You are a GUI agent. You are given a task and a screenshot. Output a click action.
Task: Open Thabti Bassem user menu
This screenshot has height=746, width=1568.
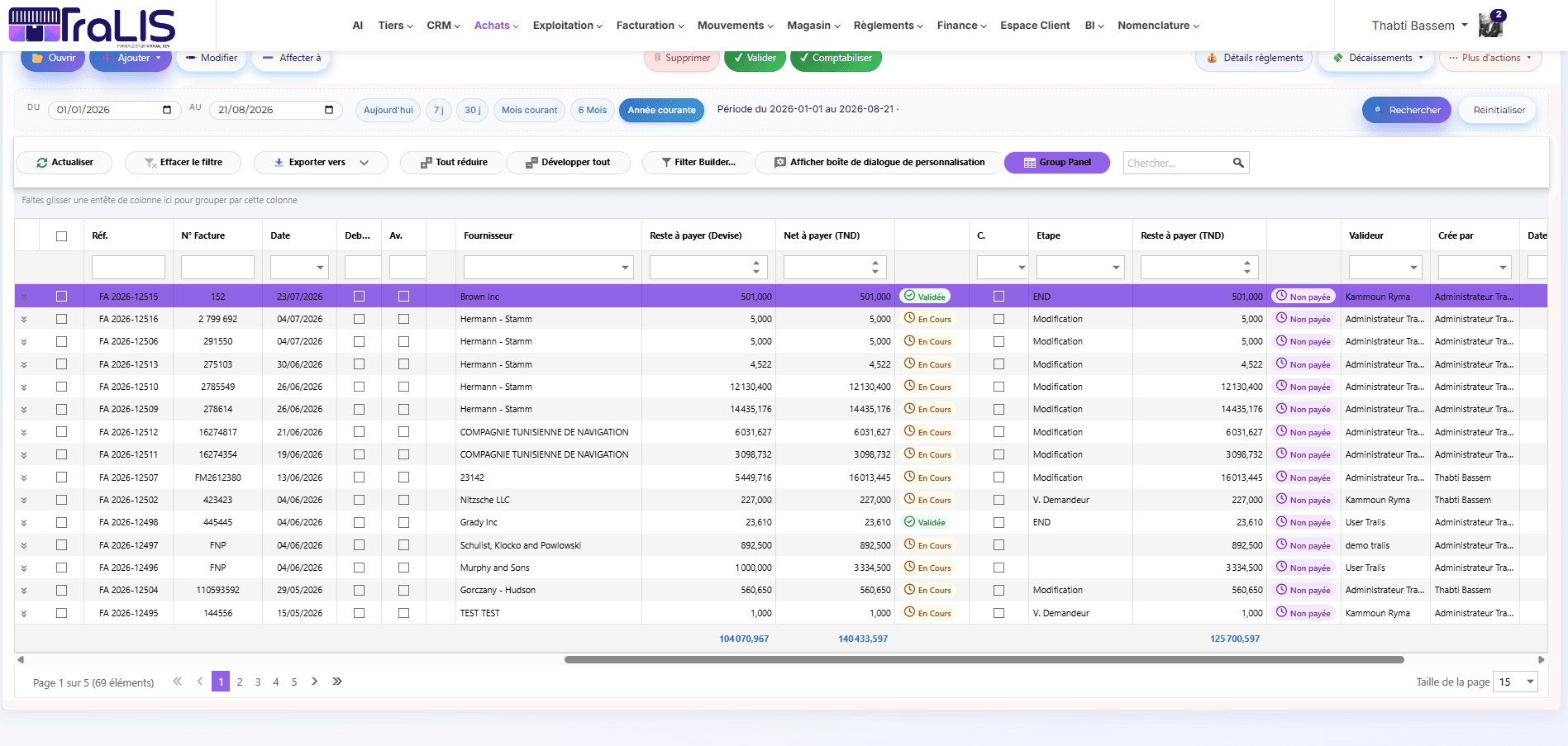pos(1419,26)
